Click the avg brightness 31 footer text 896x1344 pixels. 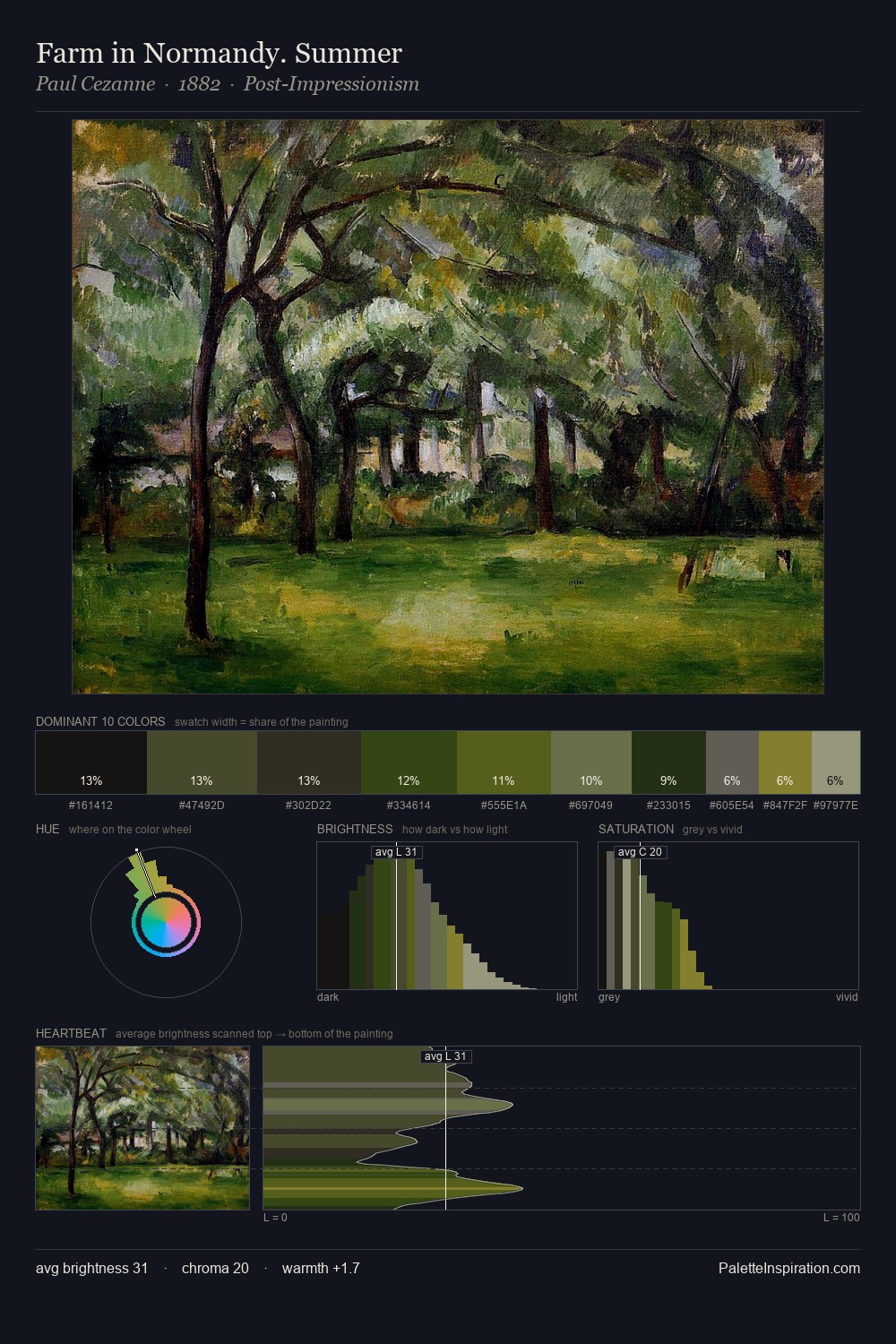(92, 1268)
